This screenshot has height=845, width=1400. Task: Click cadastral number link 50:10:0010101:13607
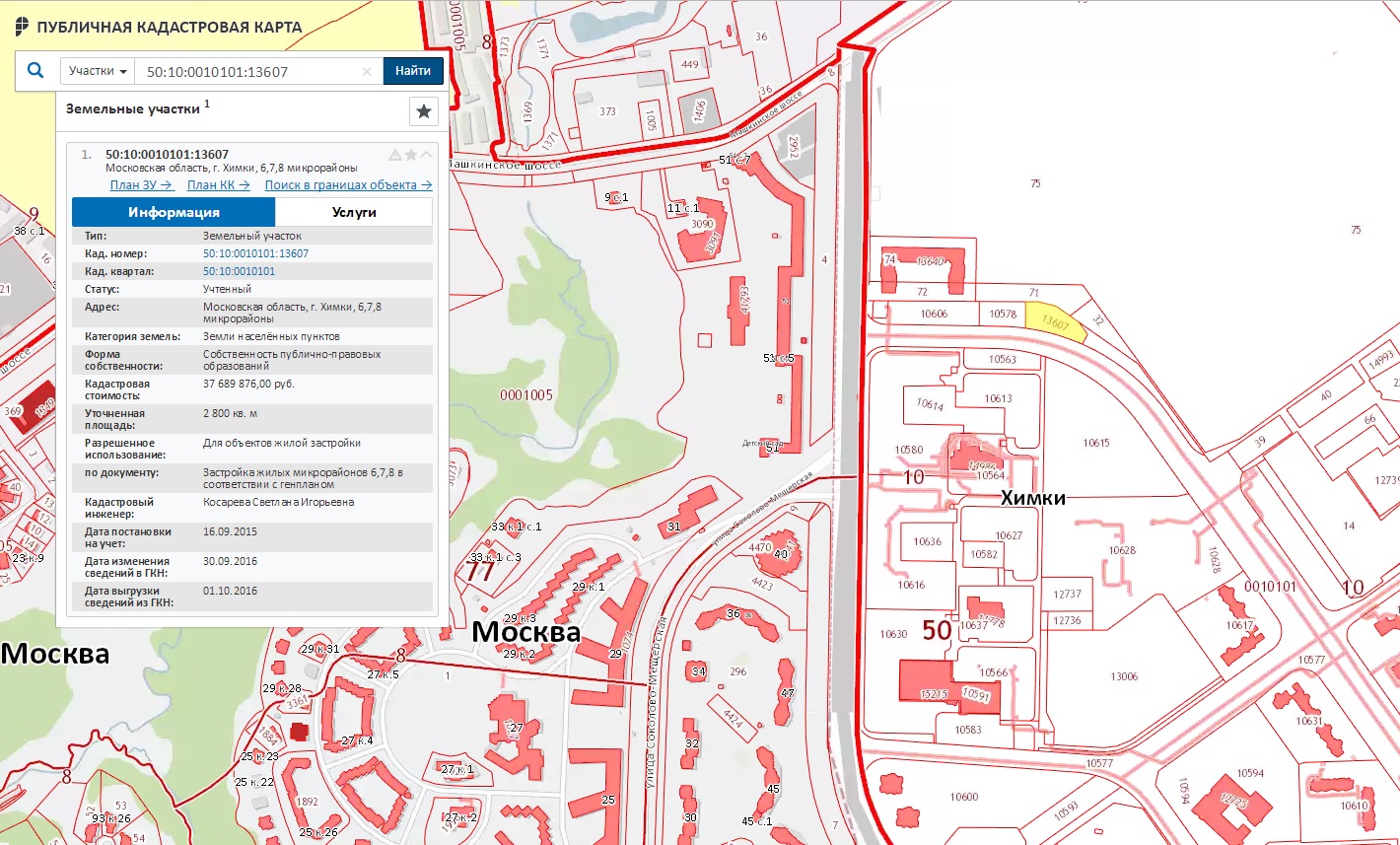point(255,253)
